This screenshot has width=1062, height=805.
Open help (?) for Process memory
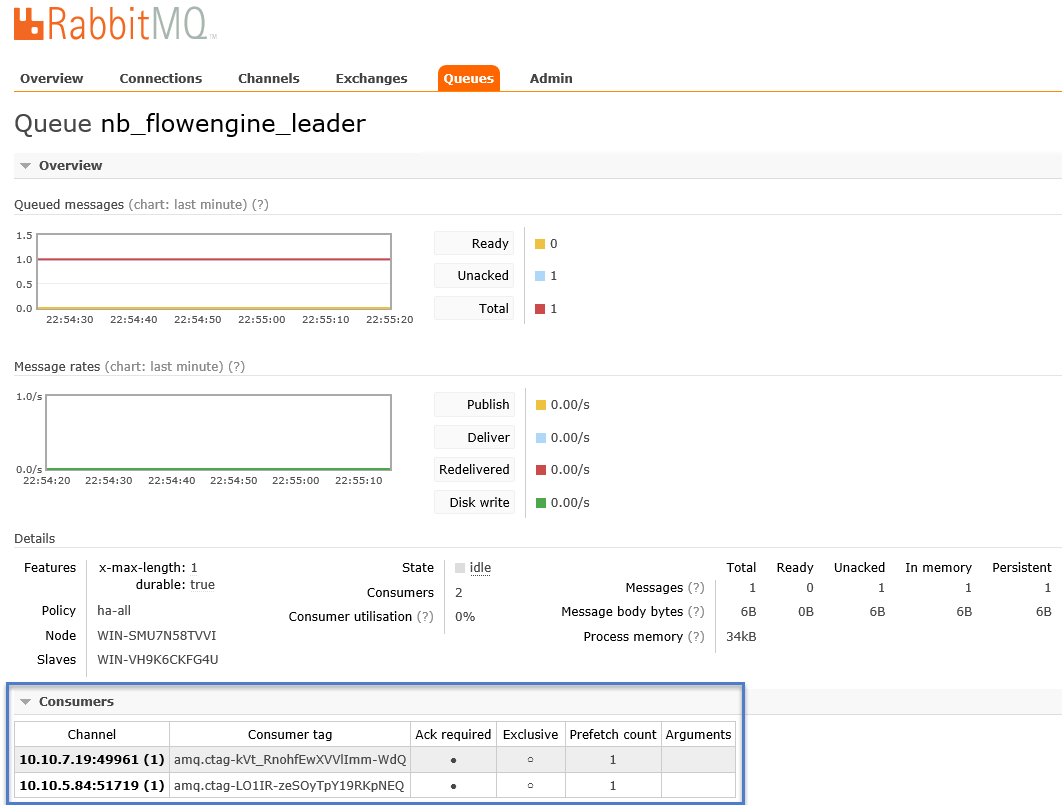(x=696, y=637)
